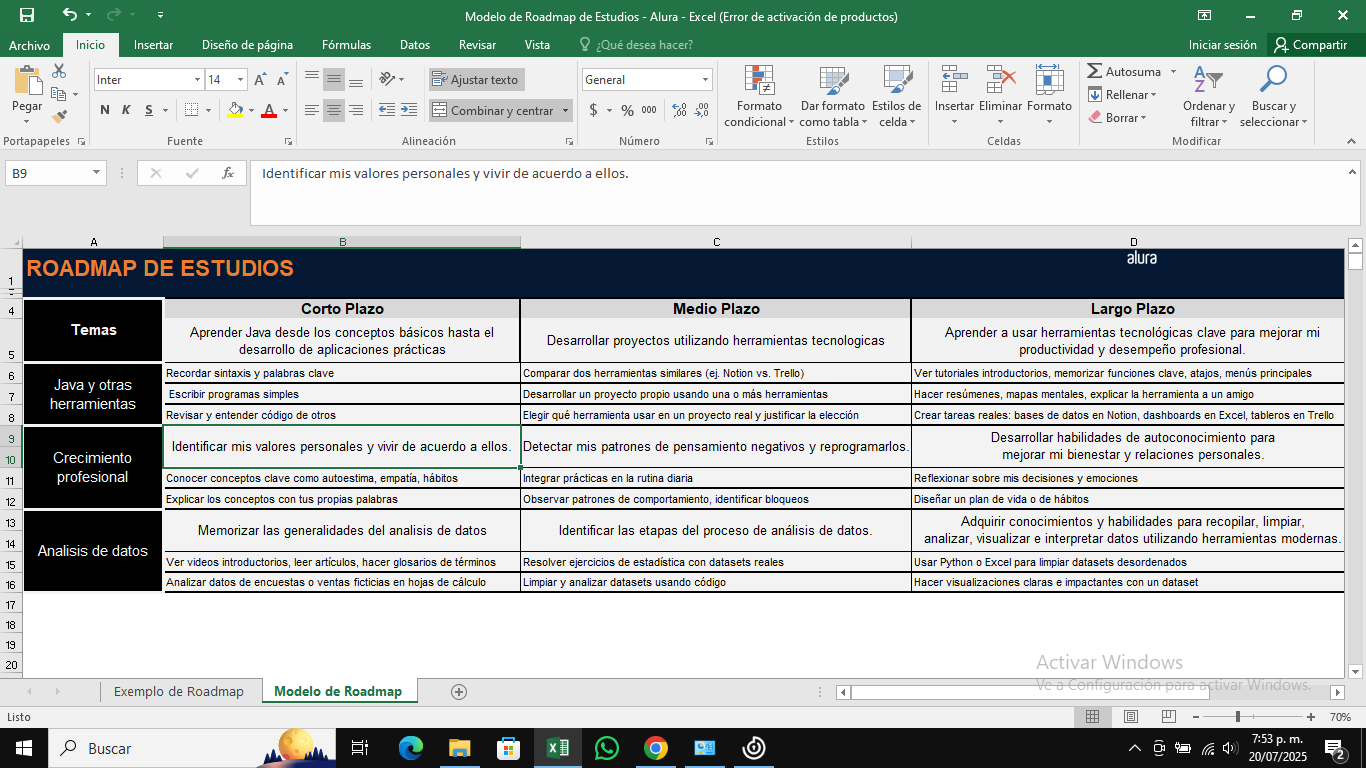The width and height of the screenshot is (1366, 768).
Task: Apply the thousands separator 000 icon
Action: click(x=649, y=110)
